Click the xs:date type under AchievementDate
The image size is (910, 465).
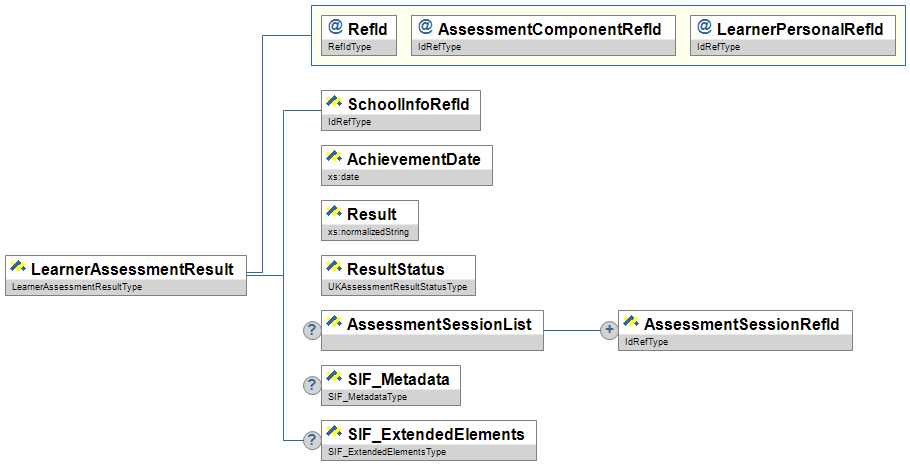click(x=343, y=177)
